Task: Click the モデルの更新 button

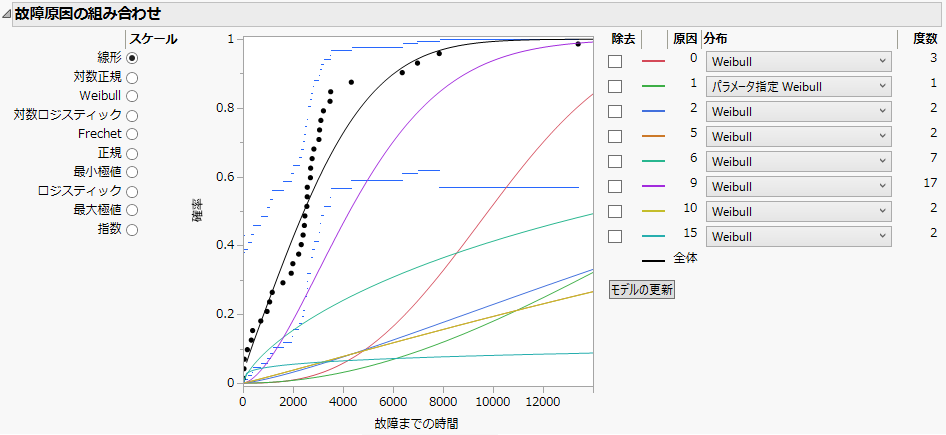Action: click(x=642, y=290)
